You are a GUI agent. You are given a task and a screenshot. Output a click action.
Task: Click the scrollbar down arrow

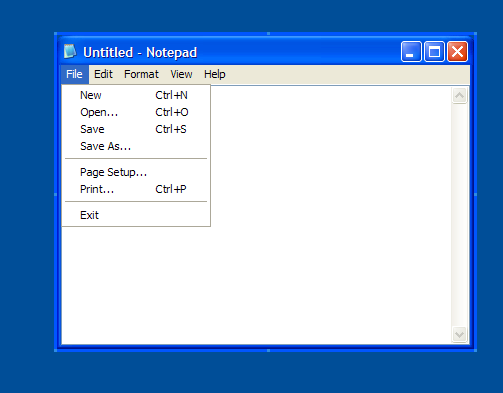[x=459, y=334]
